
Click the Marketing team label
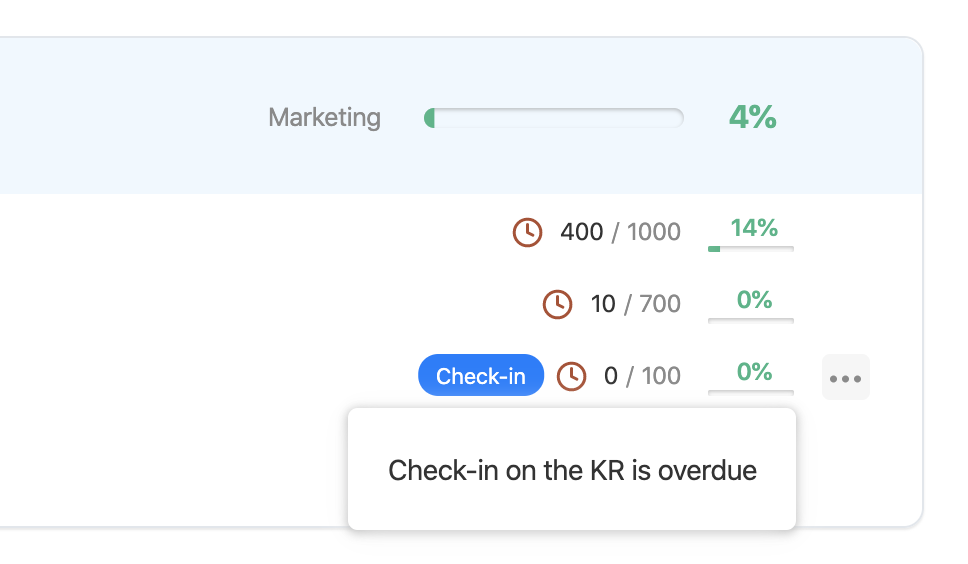pos(324,117)
